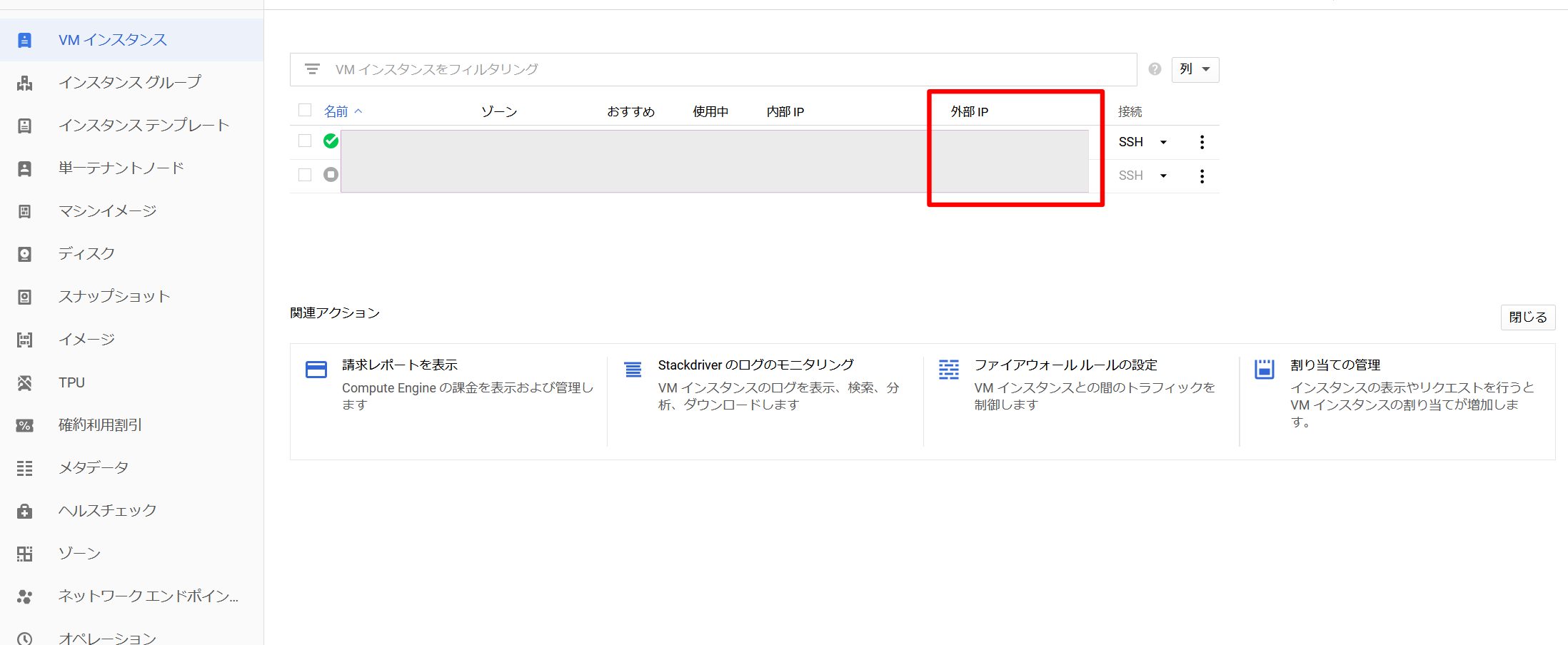Expand SSH options for stopped instance
The width and height of the screenshot is (1568, 645).
click(x=1163, y=176)
